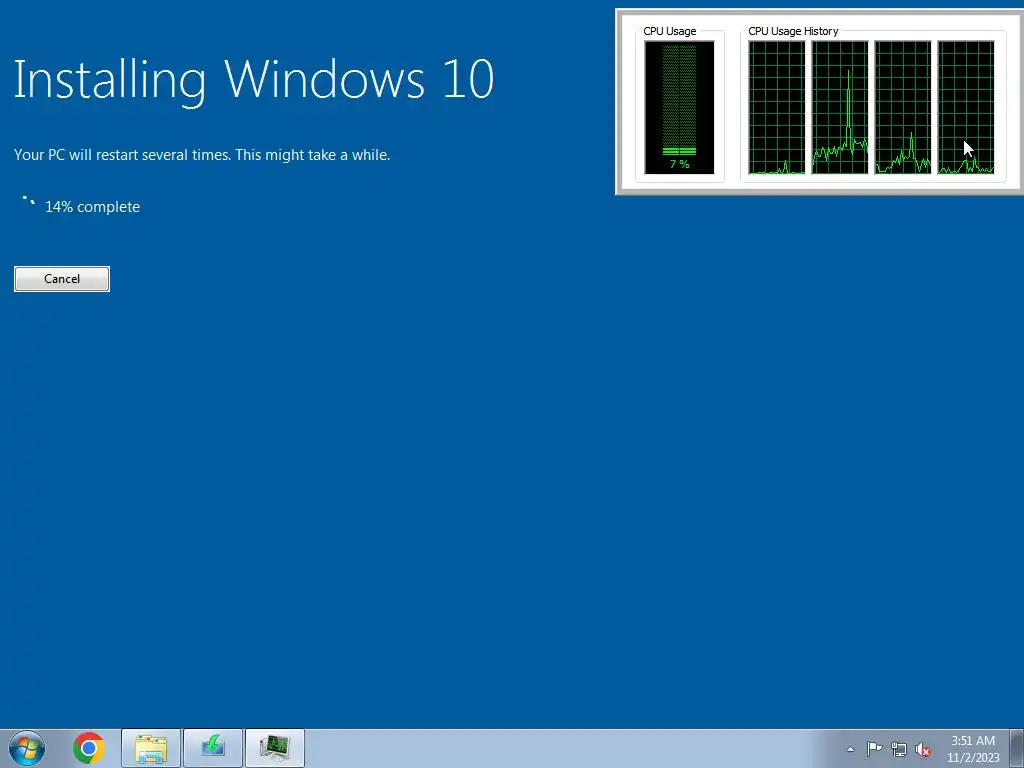The height and width of the screenshot is (768, 1024).
Task: Click the show desktop strip at the taskbar end
Action: coord(1019,748)
